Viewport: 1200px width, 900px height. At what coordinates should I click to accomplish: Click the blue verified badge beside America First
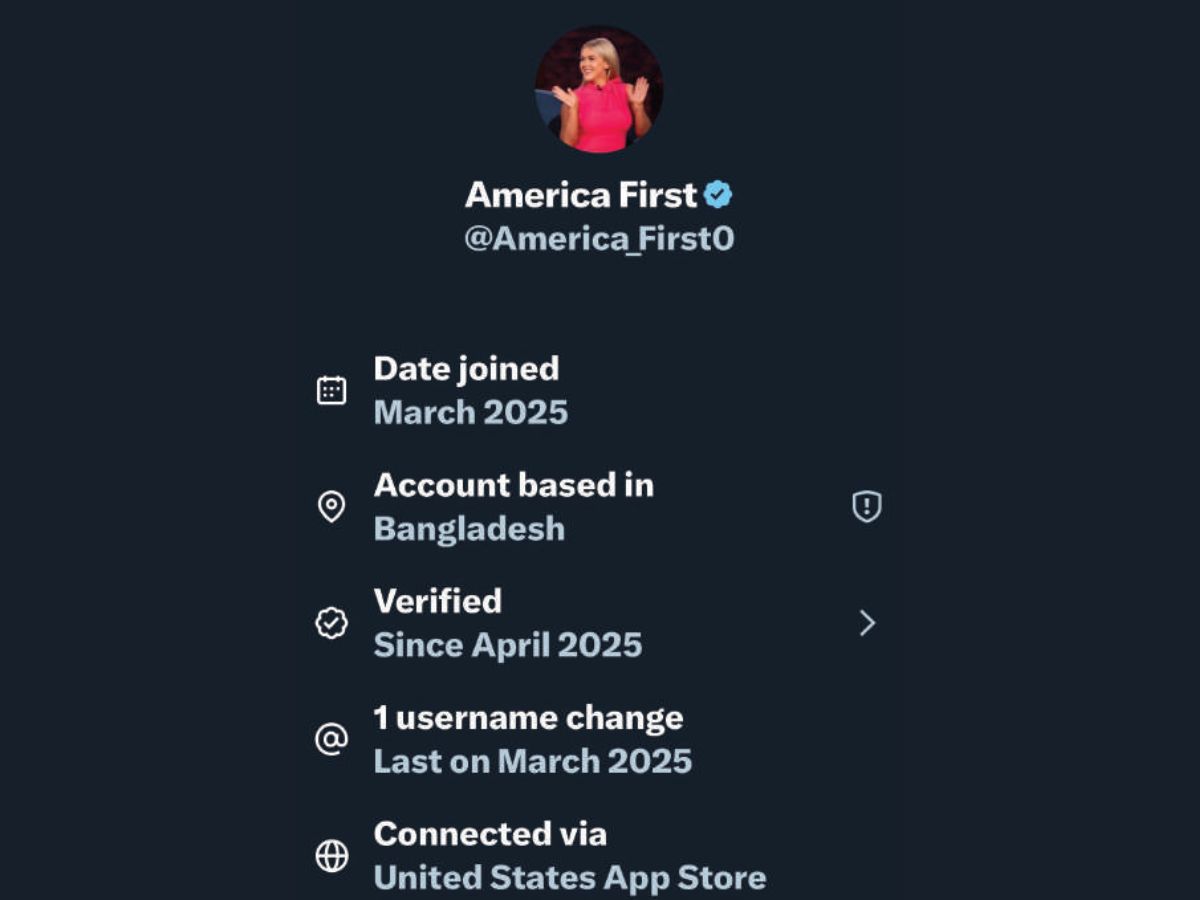(718, 194)
